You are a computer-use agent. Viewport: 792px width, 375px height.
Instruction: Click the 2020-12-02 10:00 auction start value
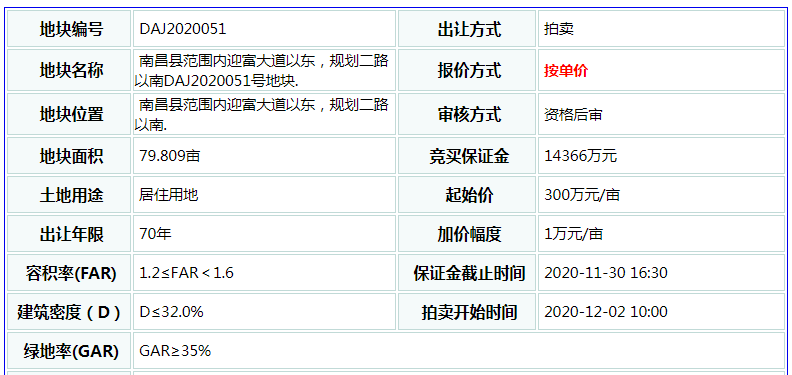coord(606,312)
